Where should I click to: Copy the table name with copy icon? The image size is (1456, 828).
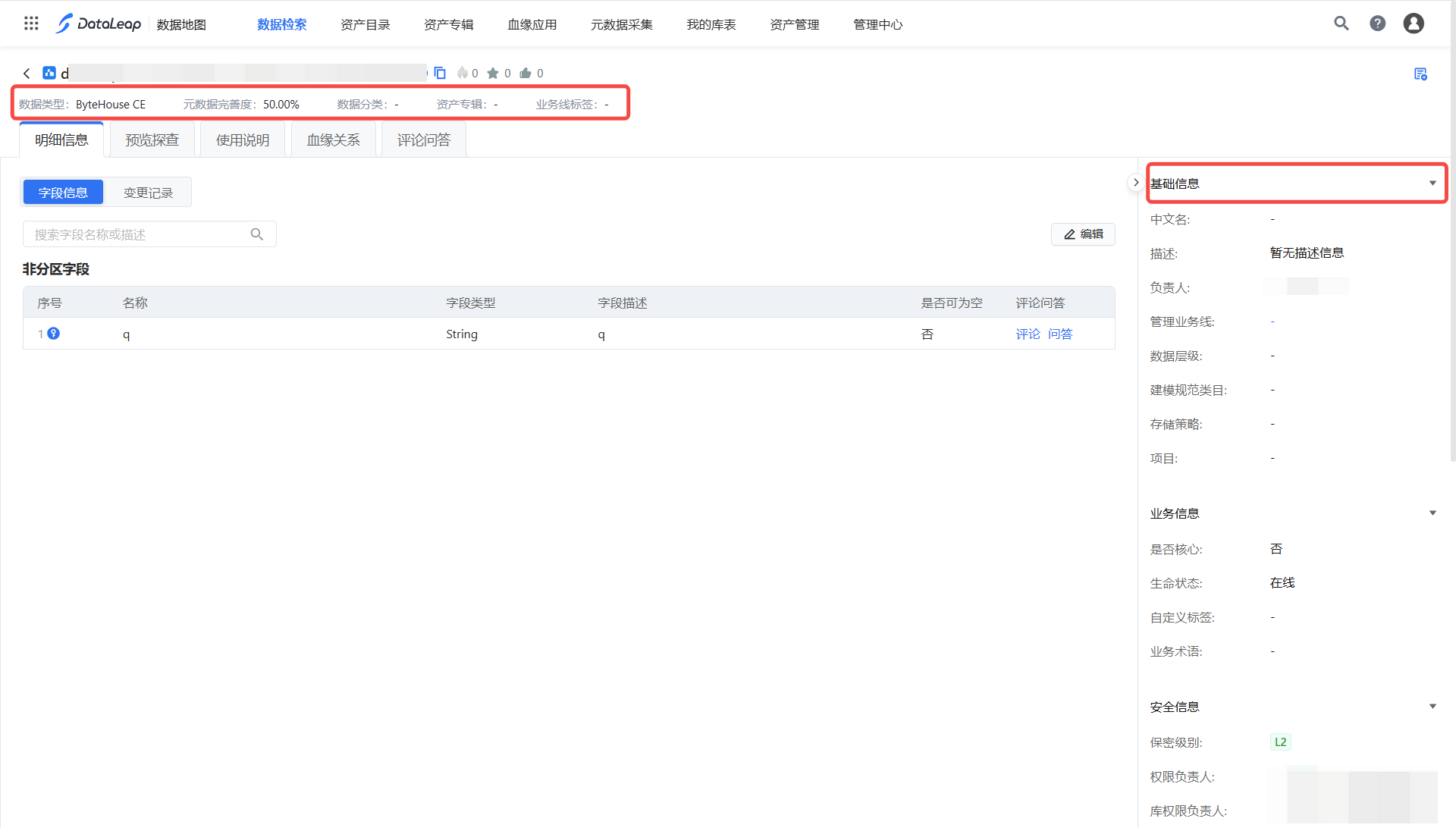click(x=440, y=74)
